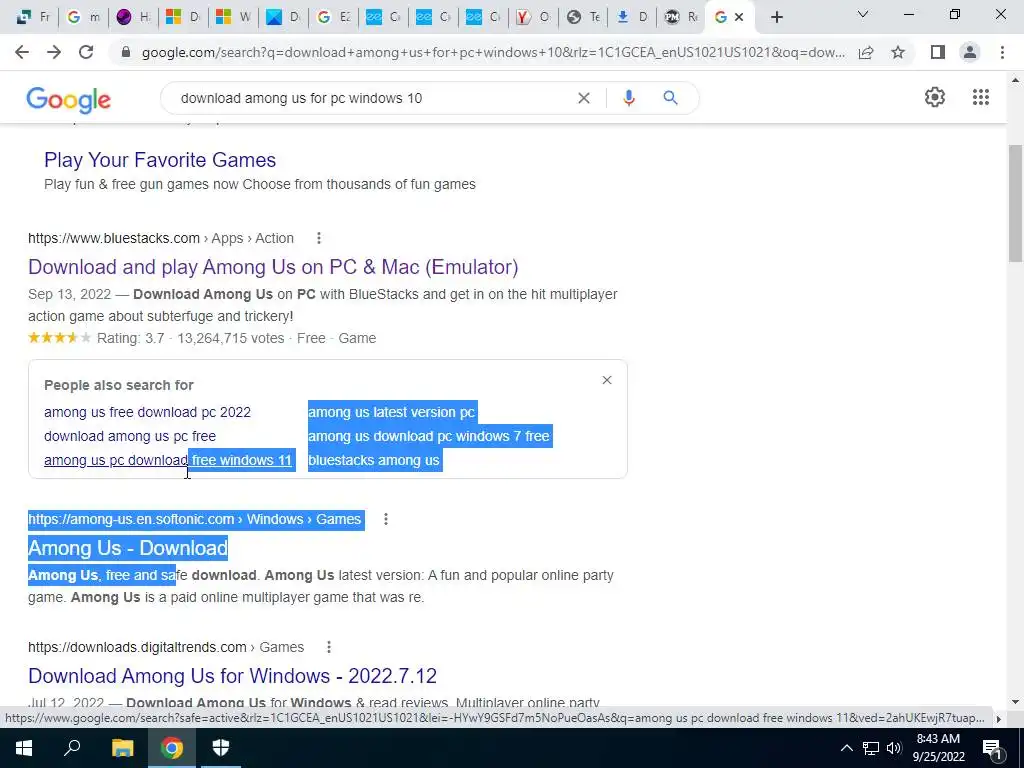Image resolution: width=1024 pixels, height=768 pixels.
Task: Switch to the download-icon 'D' tab
Action: tap(634, 18)
